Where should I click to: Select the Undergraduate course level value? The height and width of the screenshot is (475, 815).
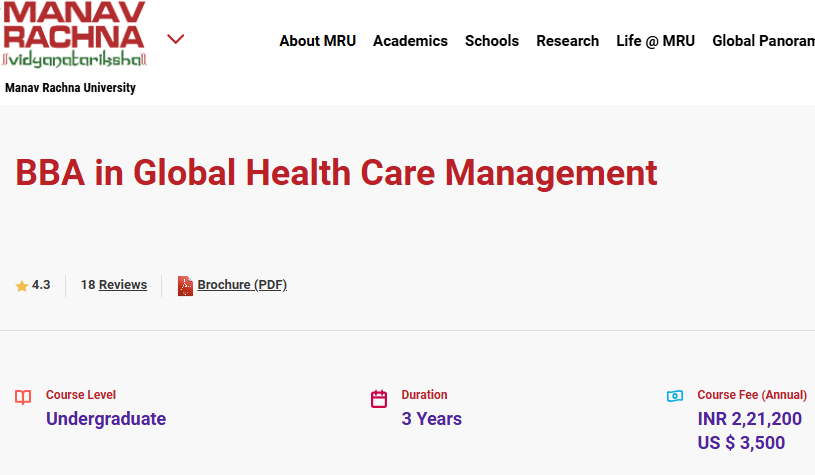tap(106, 419)
